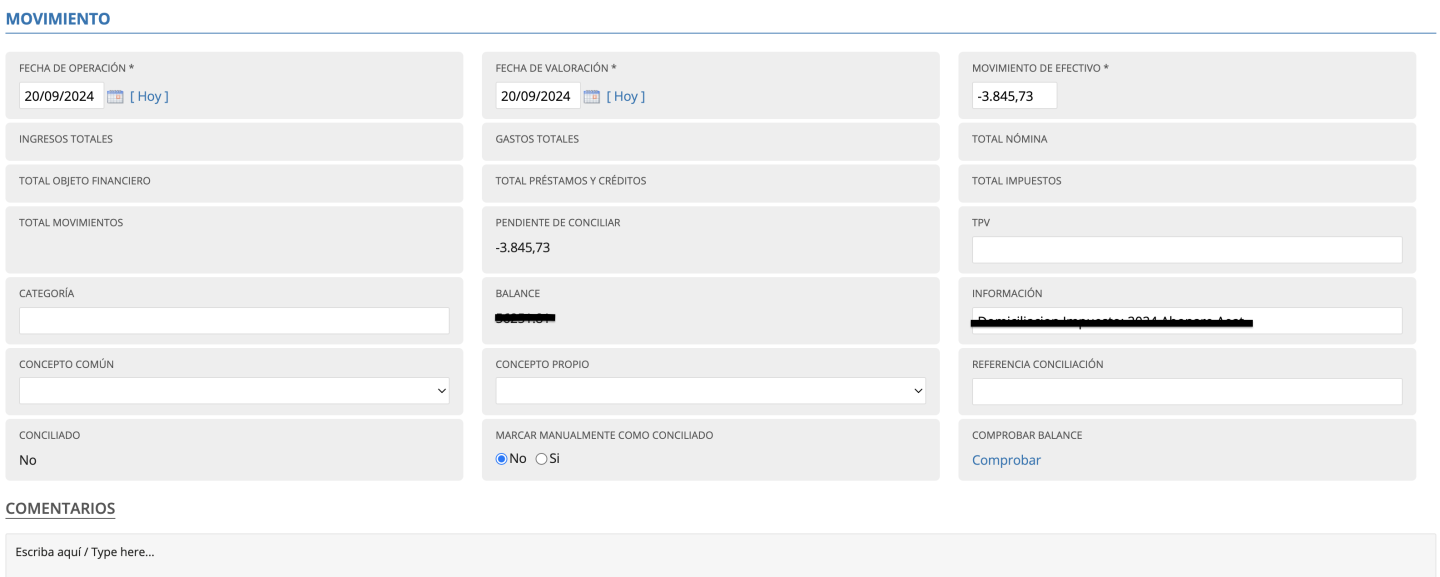Focus the Información text field
Image resolution: width=1440 pixels, height=577 pixels.
tap(1186, 320)
